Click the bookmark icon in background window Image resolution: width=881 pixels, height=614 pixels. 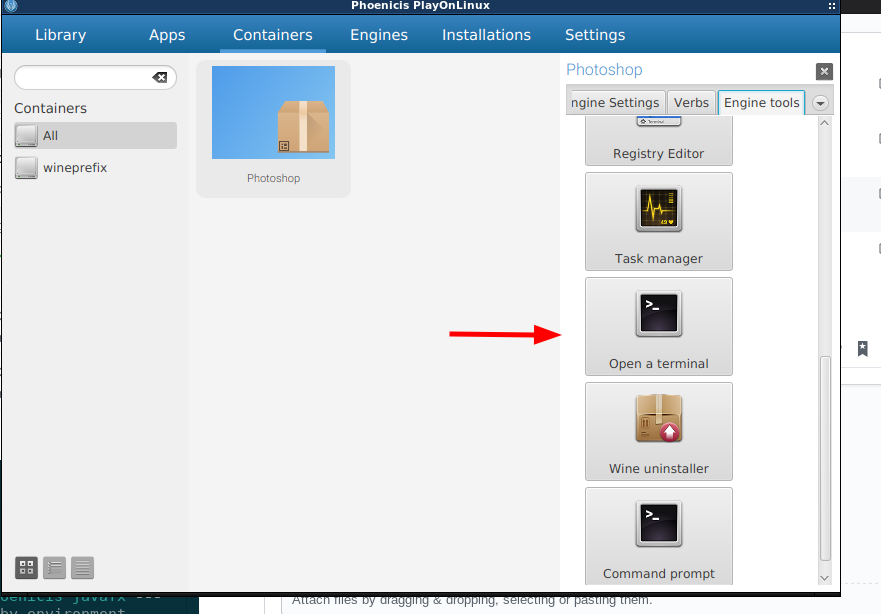click(862, 348)
